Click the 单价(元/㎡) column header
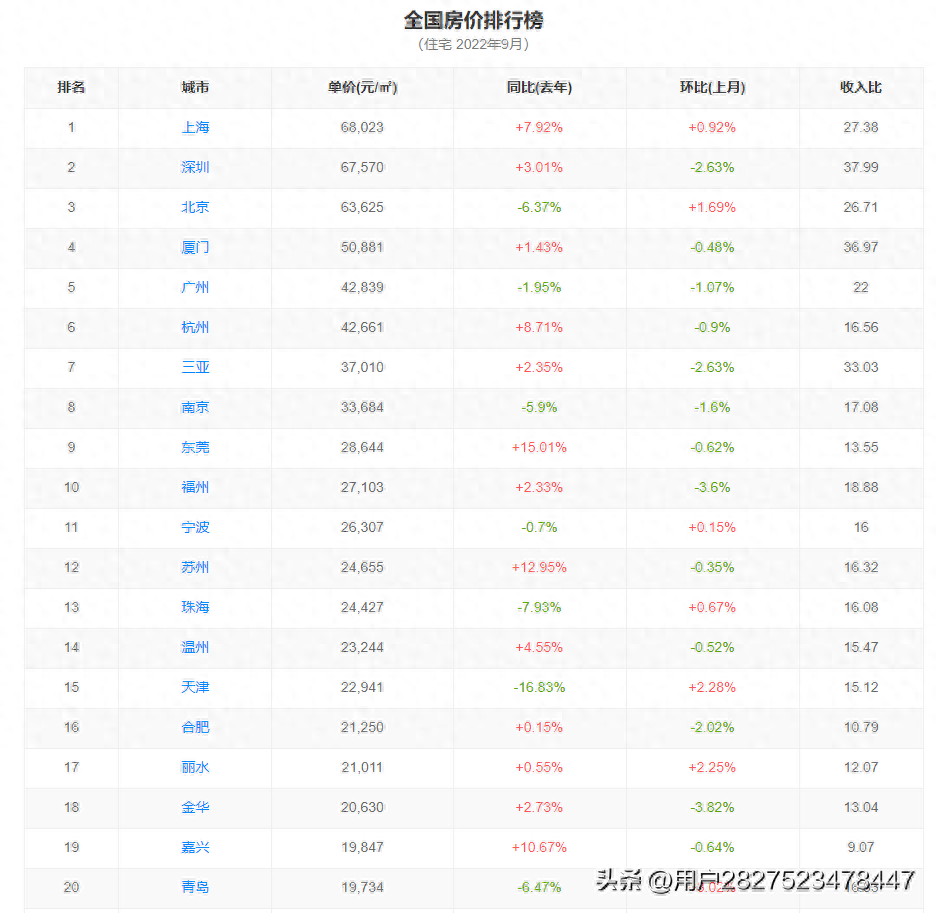Screen dimensions: 936x913 click(362, 87)
